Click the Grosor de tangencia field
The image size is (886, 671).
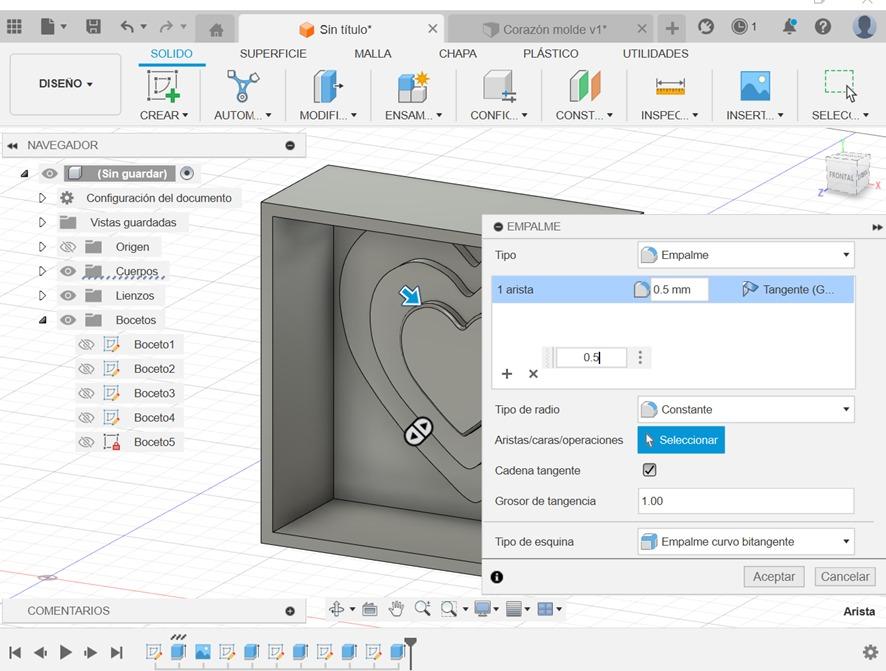point(745,501)
